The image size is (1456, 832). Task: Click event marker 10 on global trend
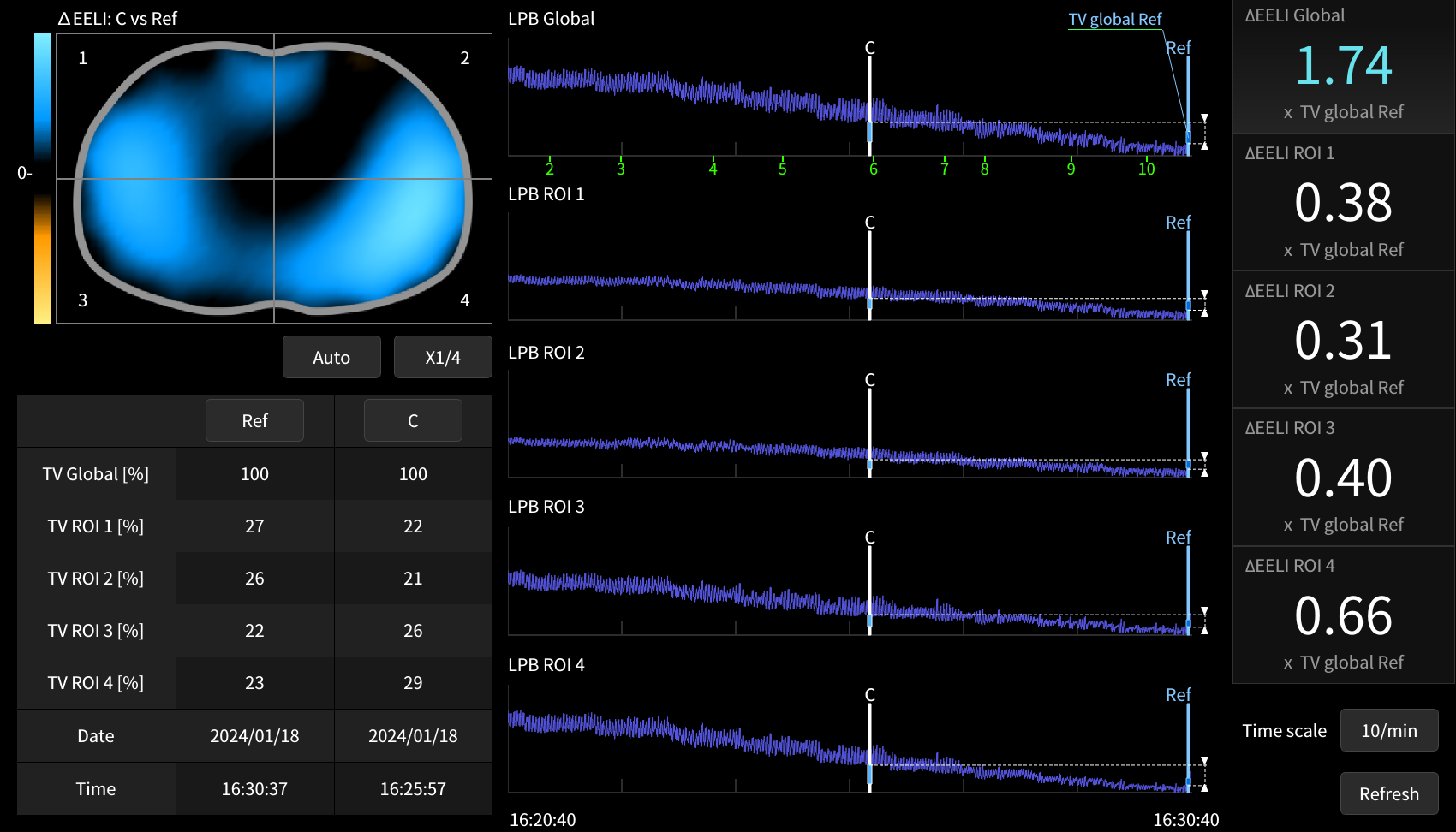1146,169
